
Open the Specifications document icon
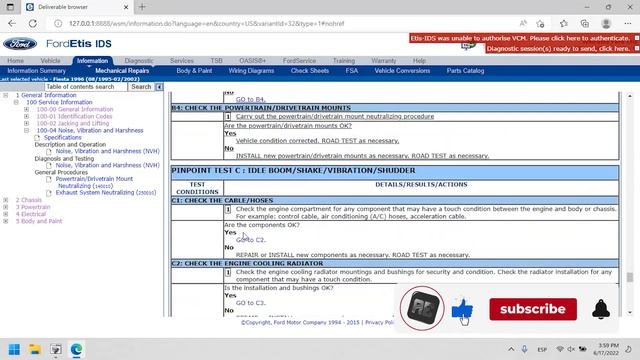[38, 138]
